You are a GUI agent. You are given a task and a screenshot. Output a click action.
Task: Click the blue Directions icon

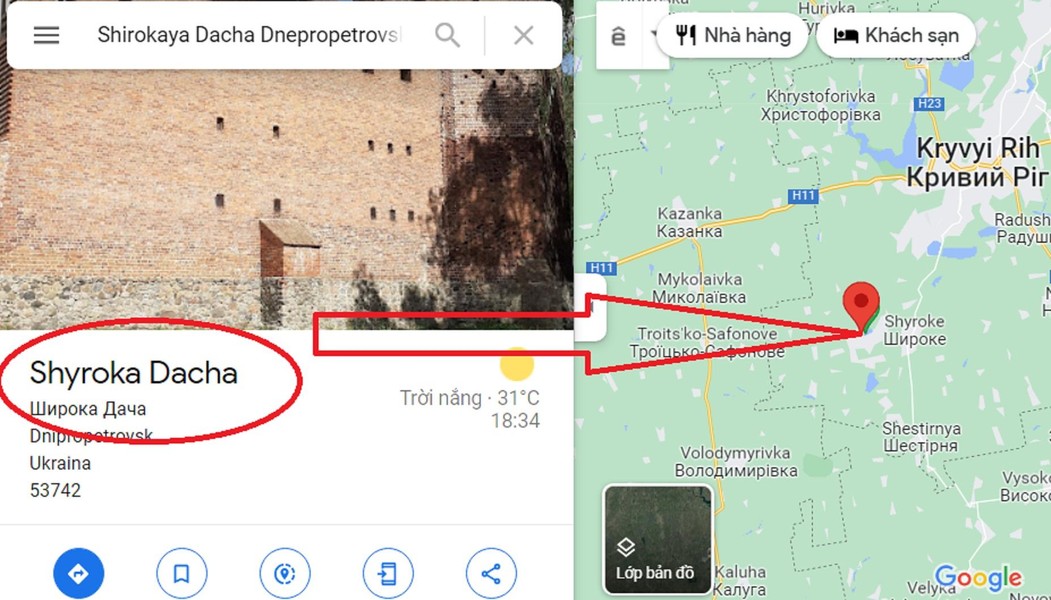(x=78, y=573)
